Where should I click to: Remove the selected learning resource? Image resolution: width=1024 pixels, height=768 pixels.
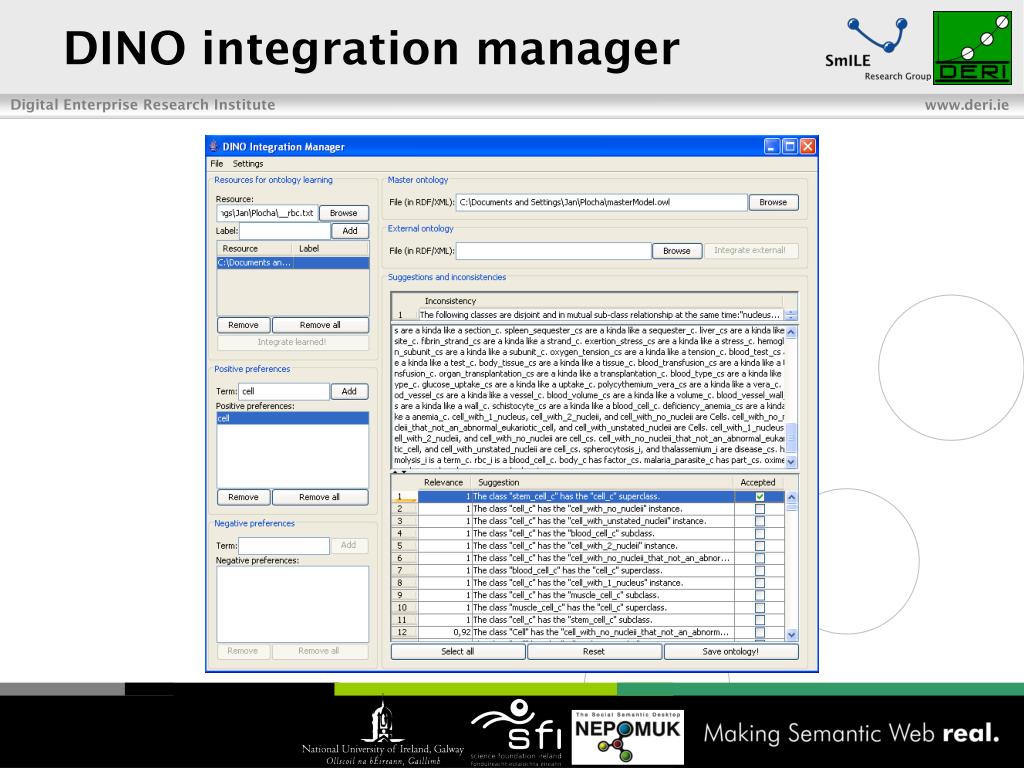click(243, 325)
